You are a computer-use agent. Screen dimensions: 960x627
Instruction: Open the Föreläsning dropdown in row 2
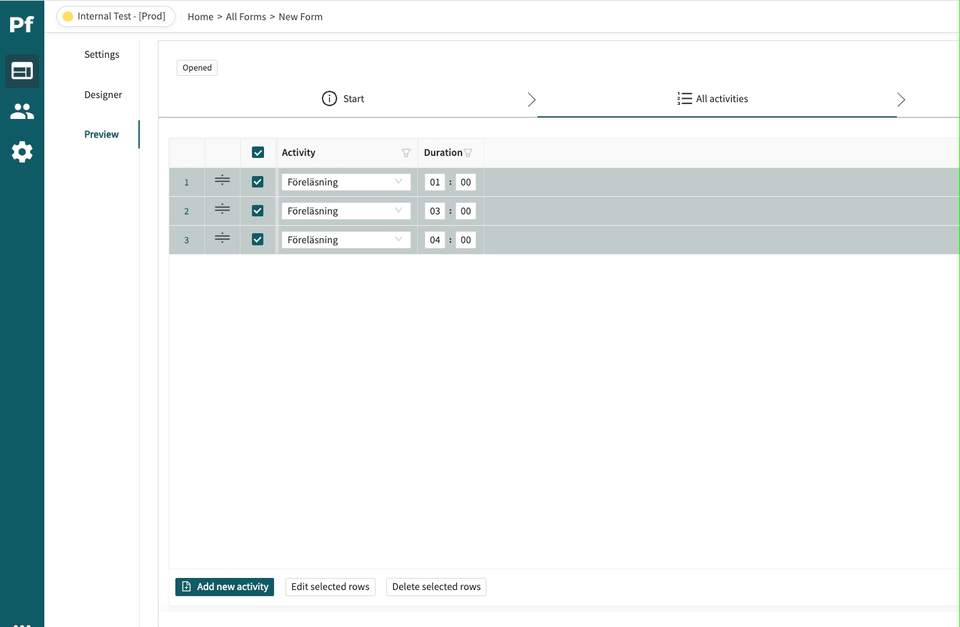(346, 211)
